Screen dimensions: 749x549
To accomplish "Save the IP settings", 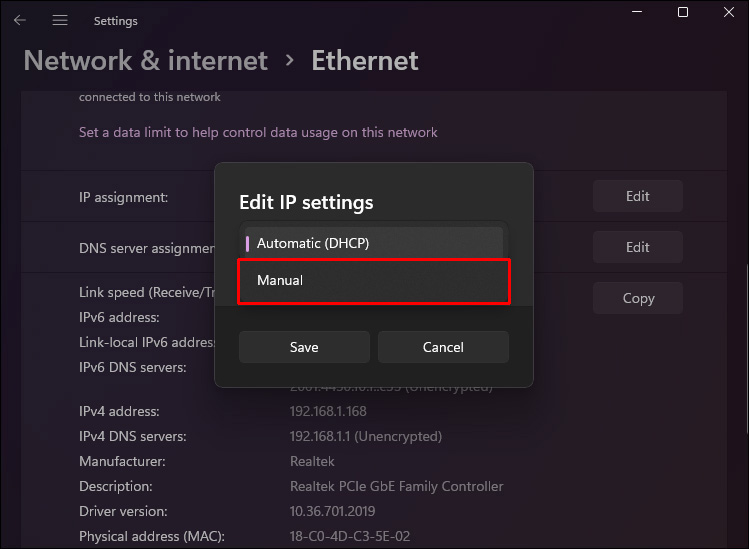I will click(304, 347).
